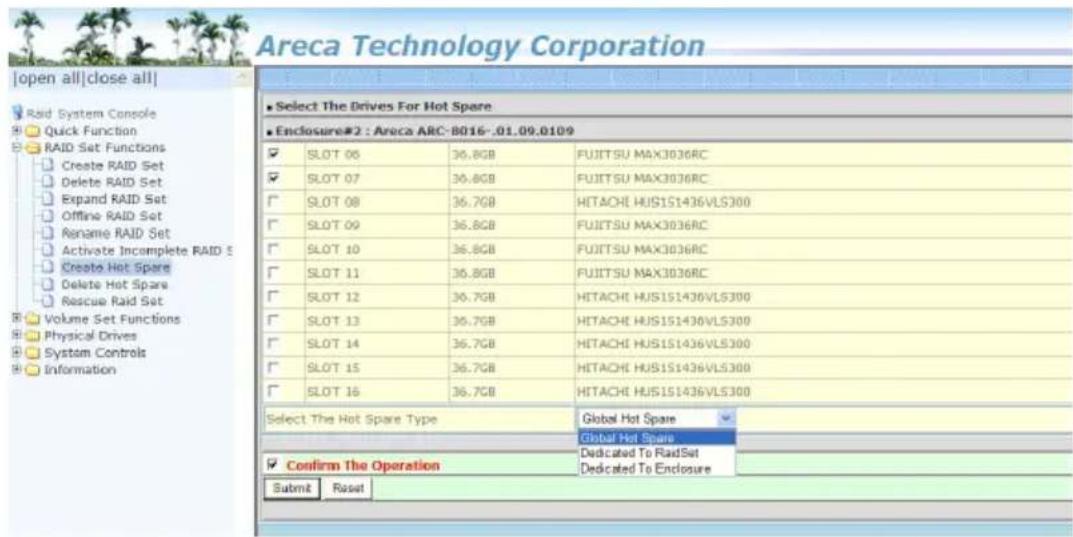This screenshot has height=537, width=1073.
Task: Click the page icon beside Create RAID Set
Action: point(47,165)
